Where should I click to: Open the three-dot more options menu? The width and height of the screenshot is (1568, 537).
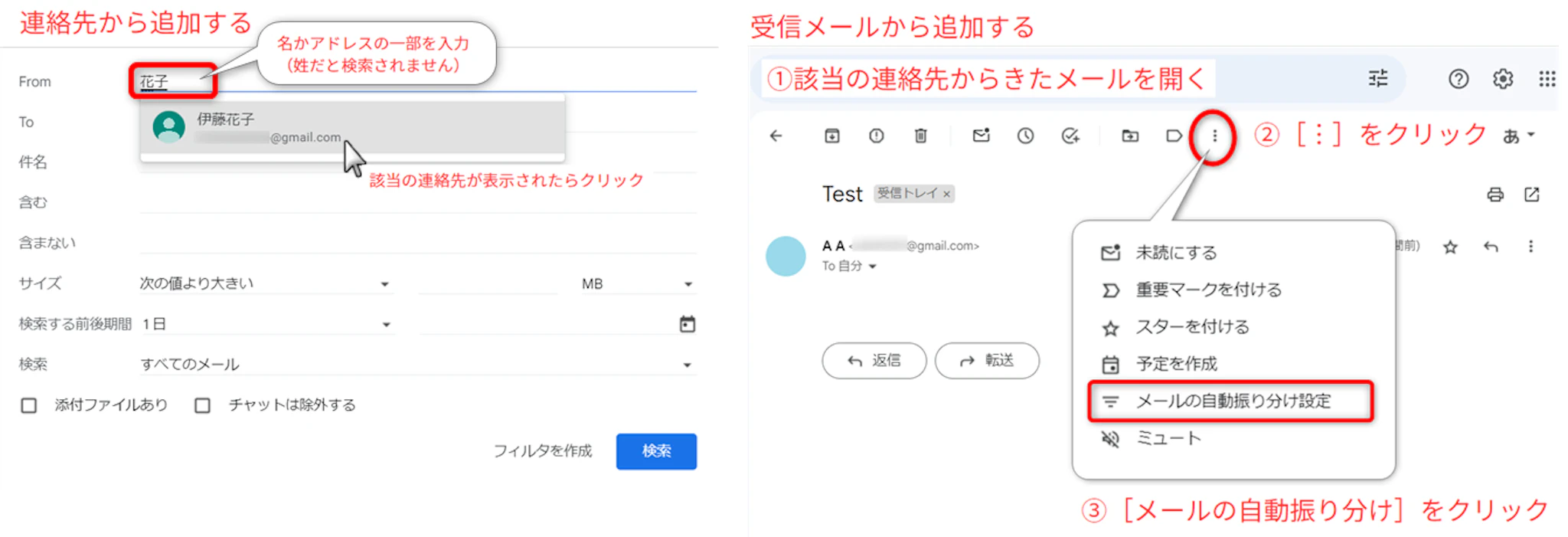(1214, 136)
